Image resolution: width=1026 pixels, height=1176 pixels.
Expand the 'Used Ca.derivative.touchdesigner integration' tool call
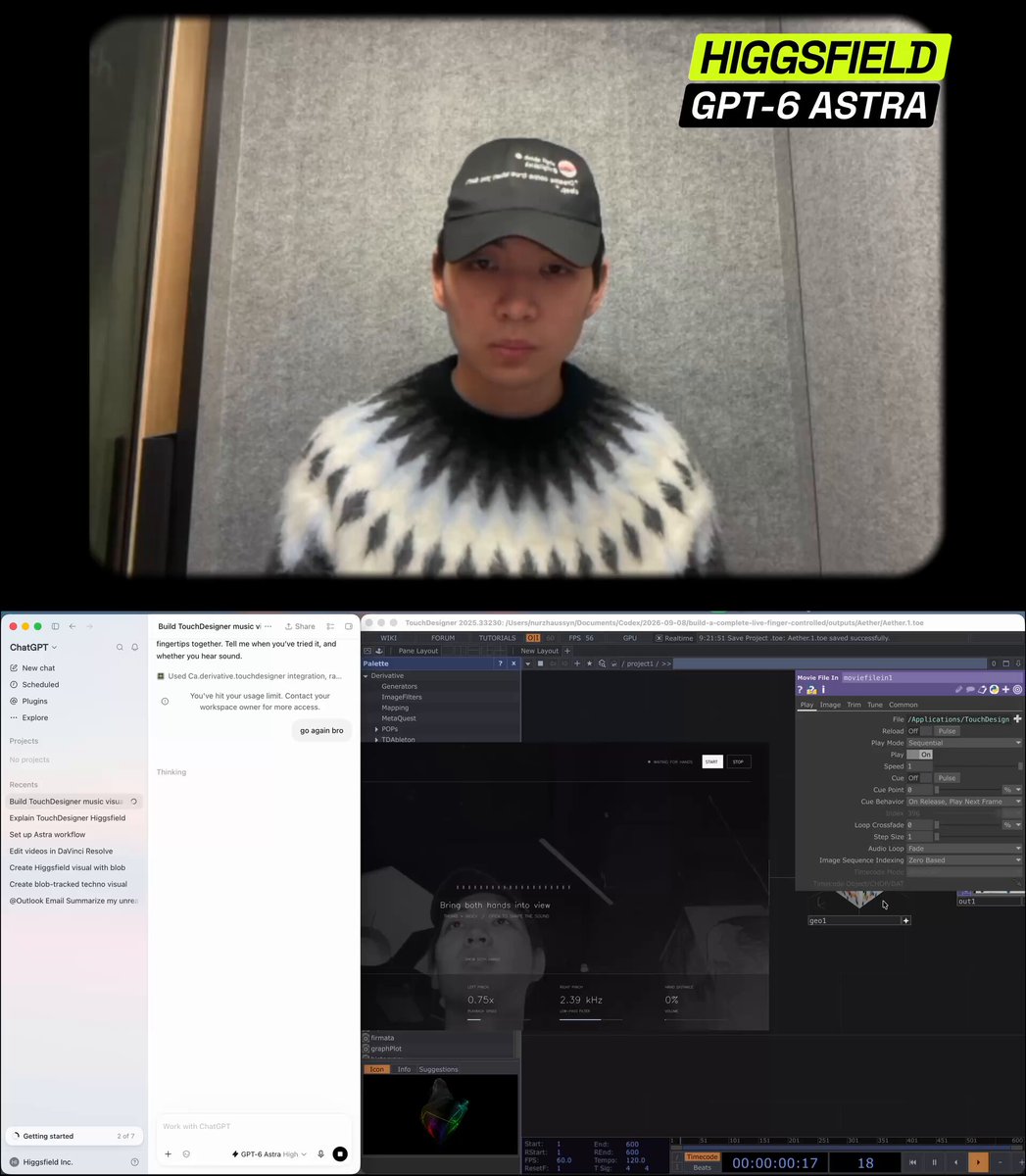coord(250,676)
